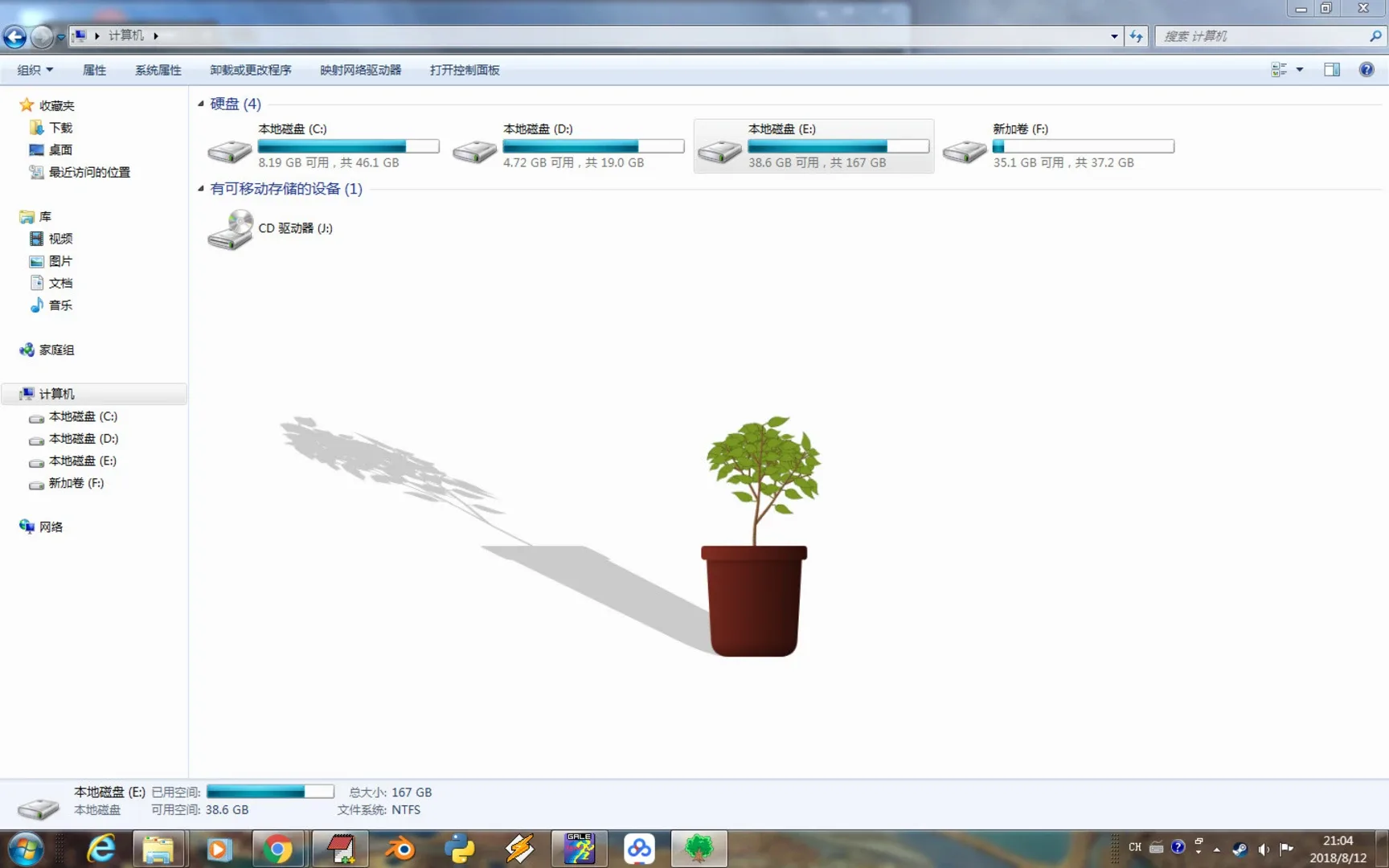Click the 搜索计算机 search box
Image resolution: width=1389 pixels, height=868 pixels.
(x=1262, y=35)
